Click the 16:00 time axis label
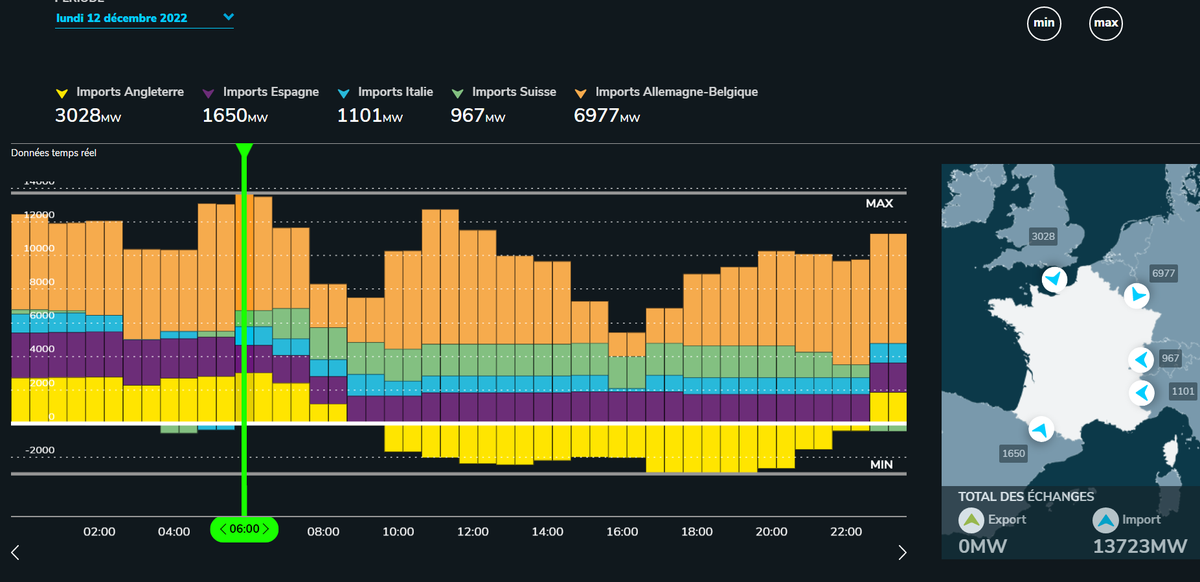The height and width of the screenshot is (582, 1200). coord(622,531)
